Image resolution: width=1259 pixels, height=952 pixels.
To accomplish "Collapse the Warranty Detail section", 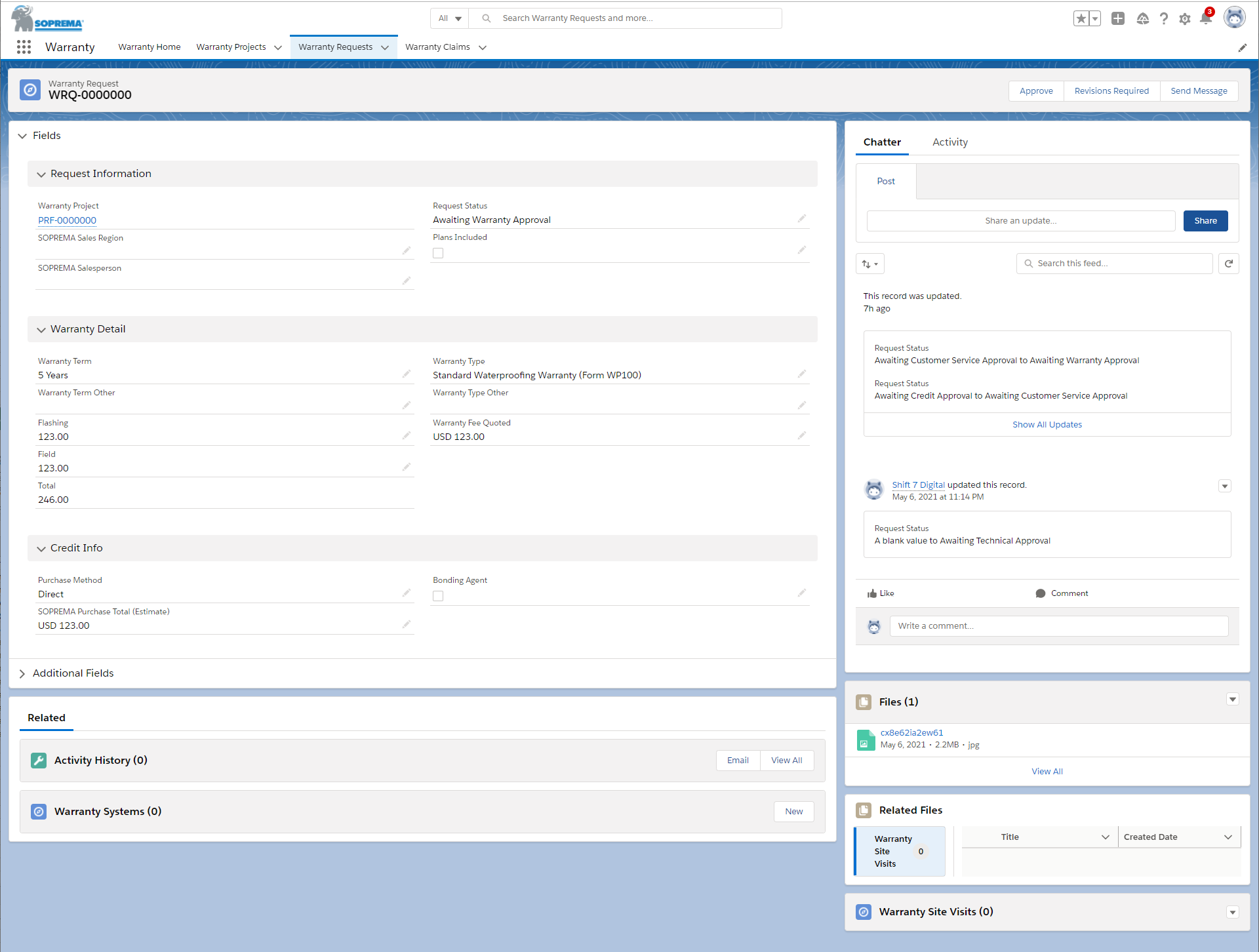I will point(41,330).
